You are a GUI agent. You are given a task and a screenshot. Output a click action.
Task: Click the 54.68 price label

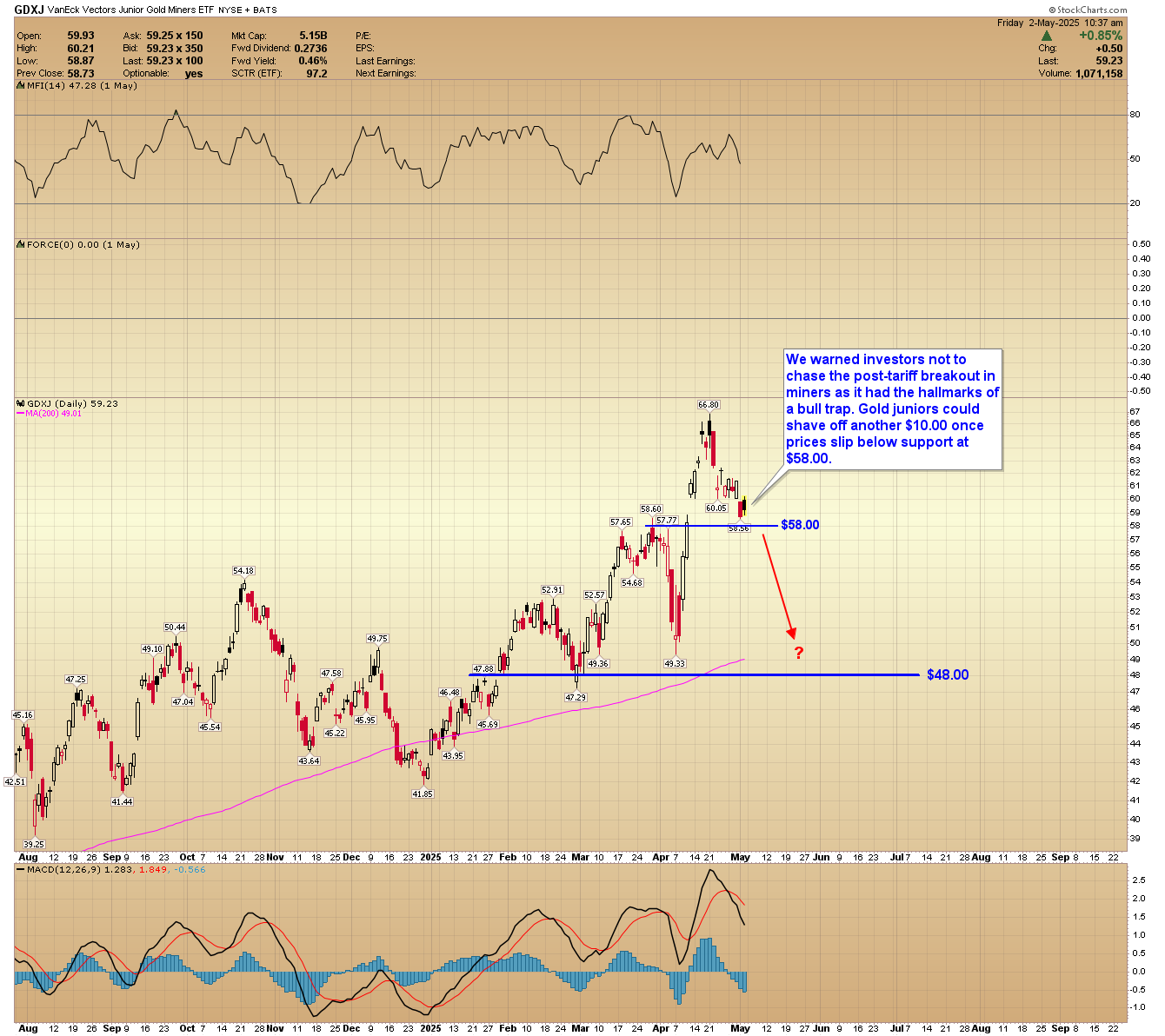[x=632, y=582]
